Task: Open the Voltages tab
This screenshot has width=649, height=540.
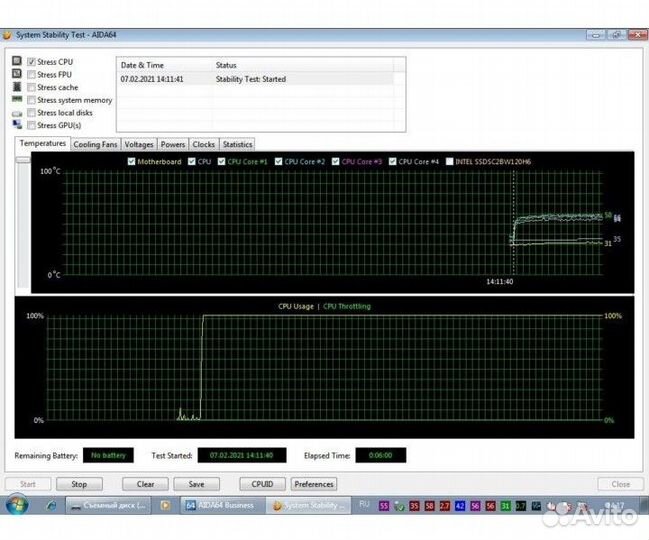Action: coord(139,144)
